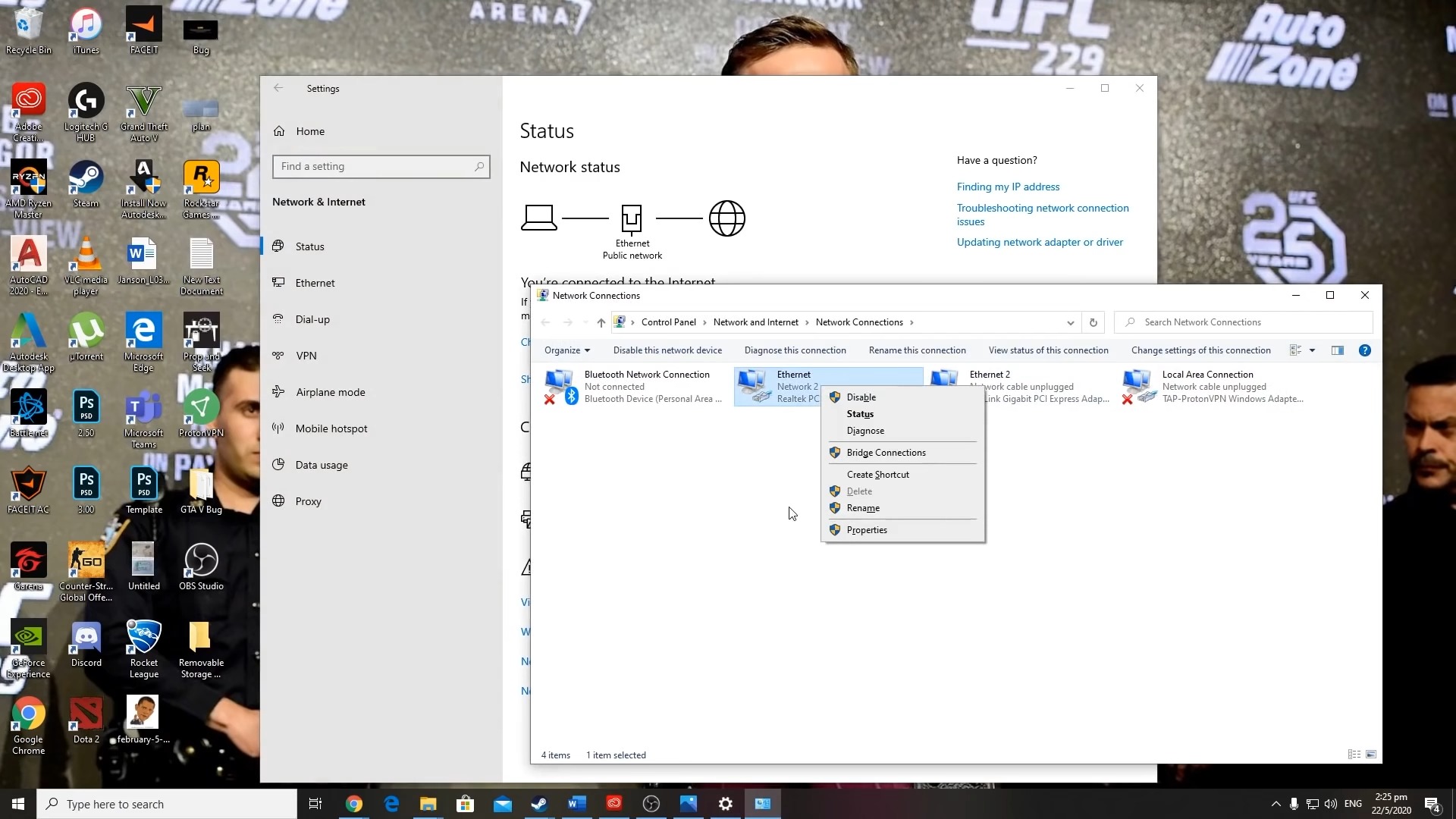Pick Diagnose in the context menu

coord(865,431)
